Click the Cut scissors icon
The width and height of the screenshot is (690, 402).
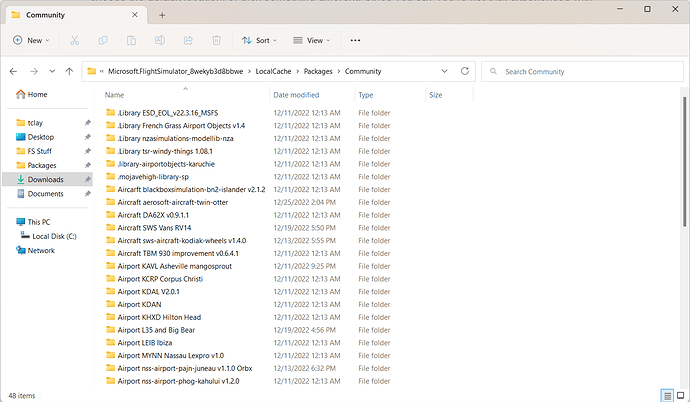(74, 40)
